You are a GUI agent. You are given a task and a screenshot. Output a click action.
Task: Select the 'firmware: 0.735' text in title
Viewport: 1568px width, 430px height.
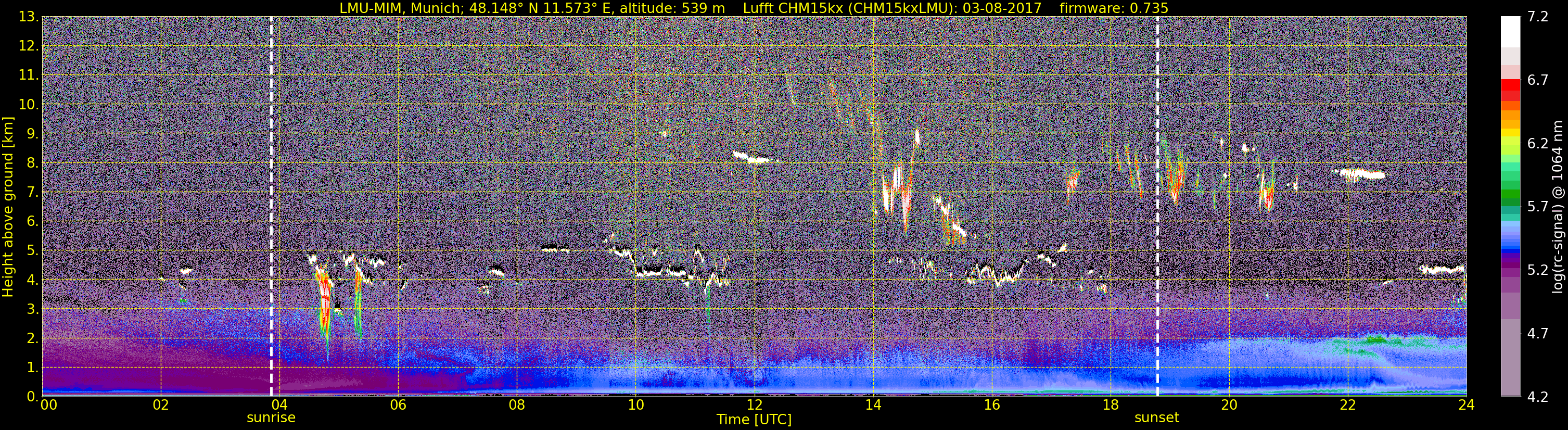1113,8
